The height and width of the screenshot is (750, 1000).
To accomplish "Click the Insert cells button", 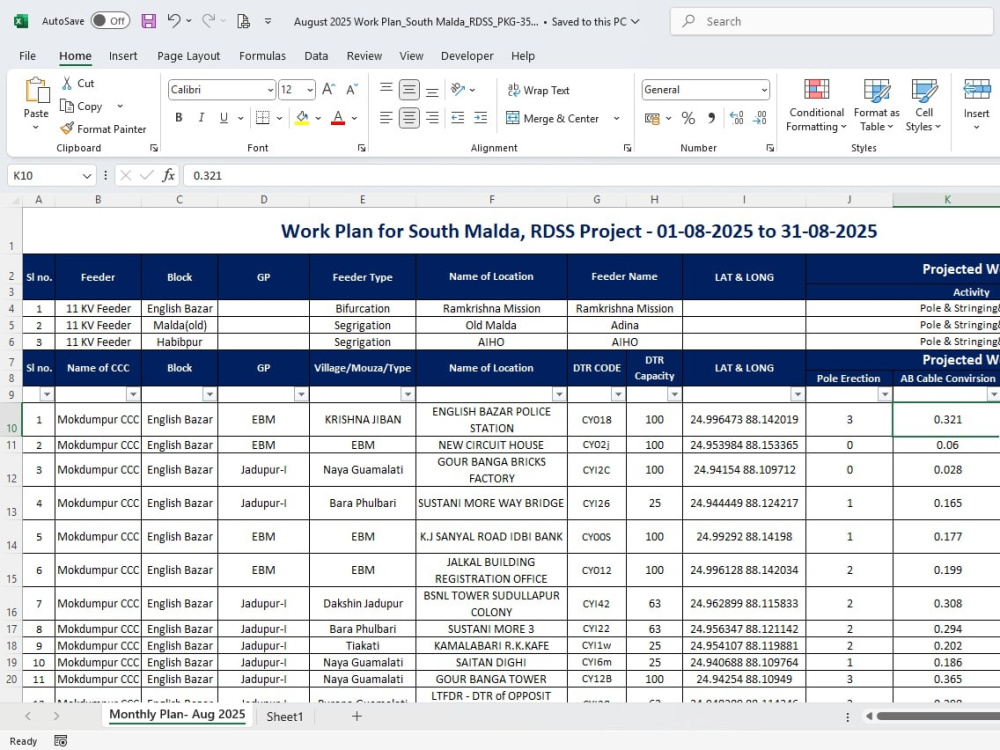I will (976, 105).
